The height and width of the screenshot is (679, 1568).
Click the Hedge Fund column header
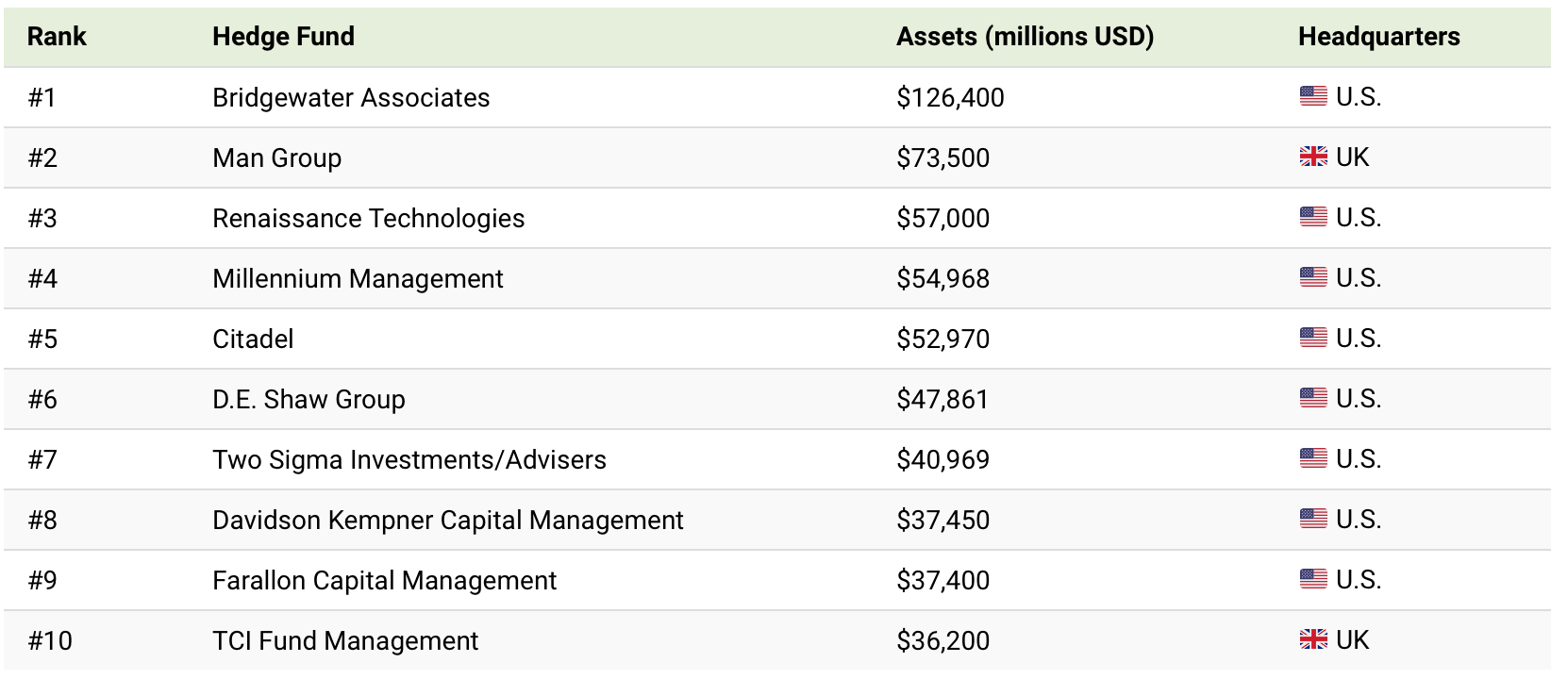[283, 37]
